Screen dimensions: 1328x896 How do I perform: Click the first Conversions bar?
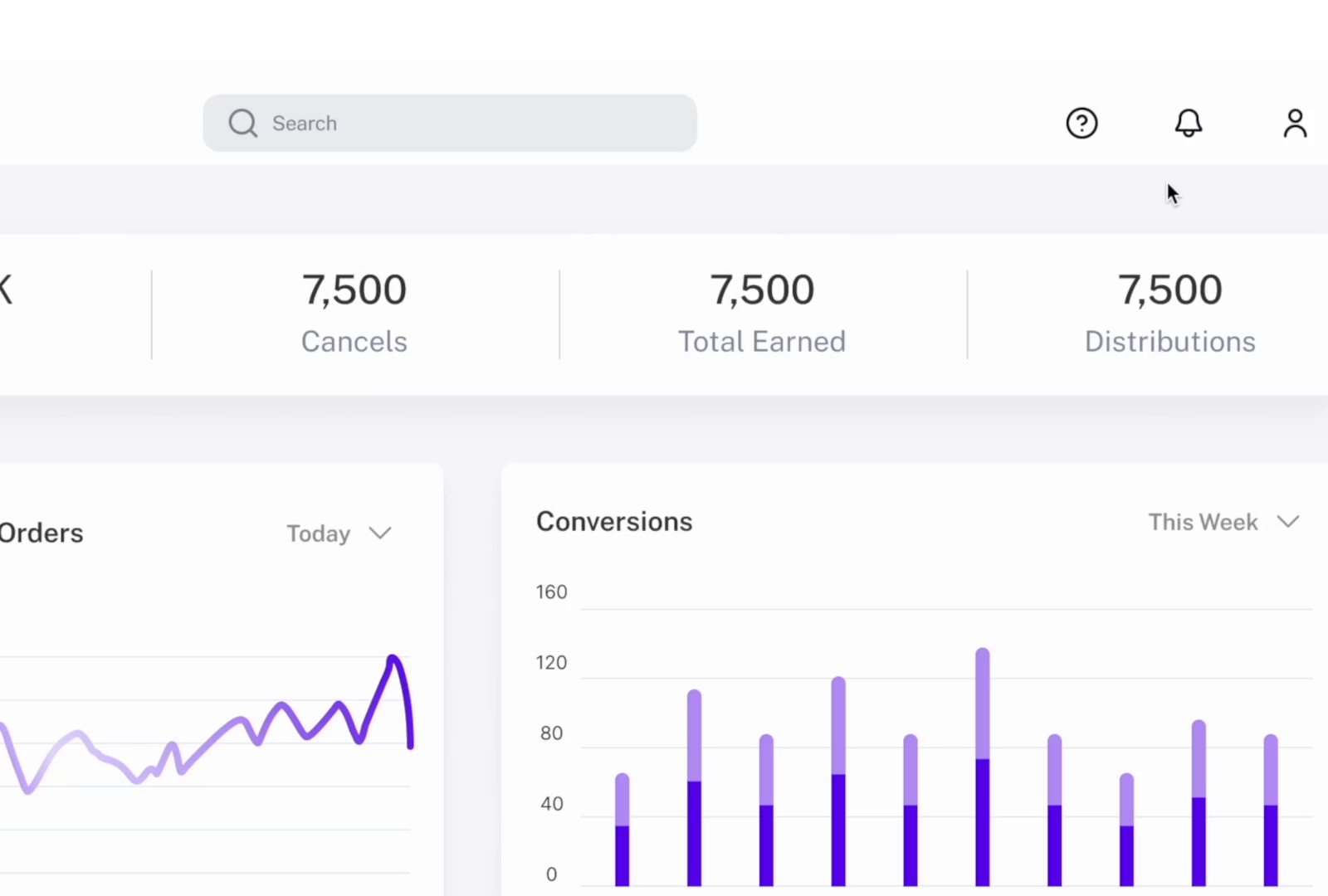pyautogui.click(x=622, y=830)
